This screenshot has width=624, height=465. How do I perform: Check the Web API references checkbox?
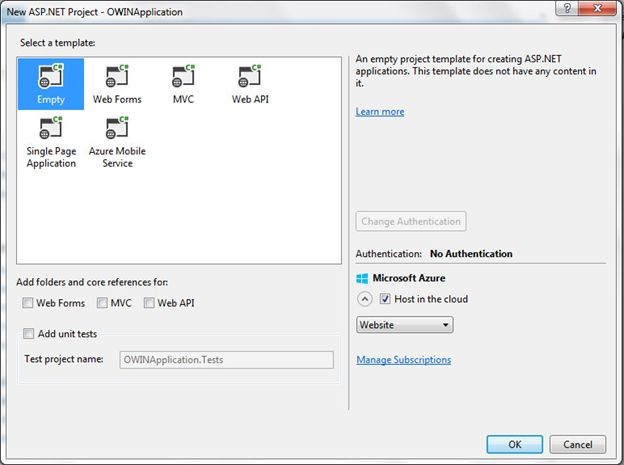149,303
